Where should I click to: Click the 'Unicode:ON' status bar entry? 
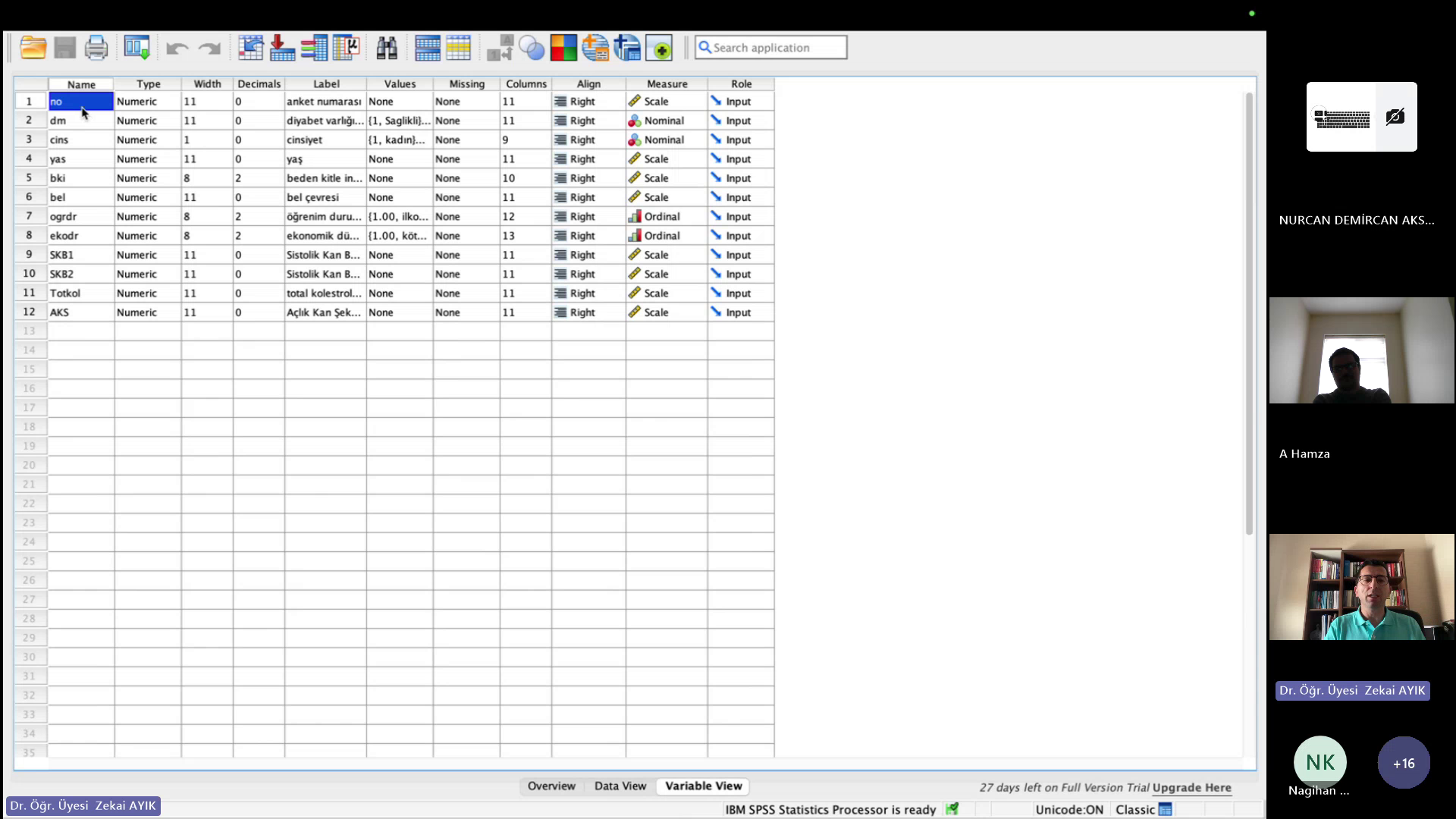1069,809
